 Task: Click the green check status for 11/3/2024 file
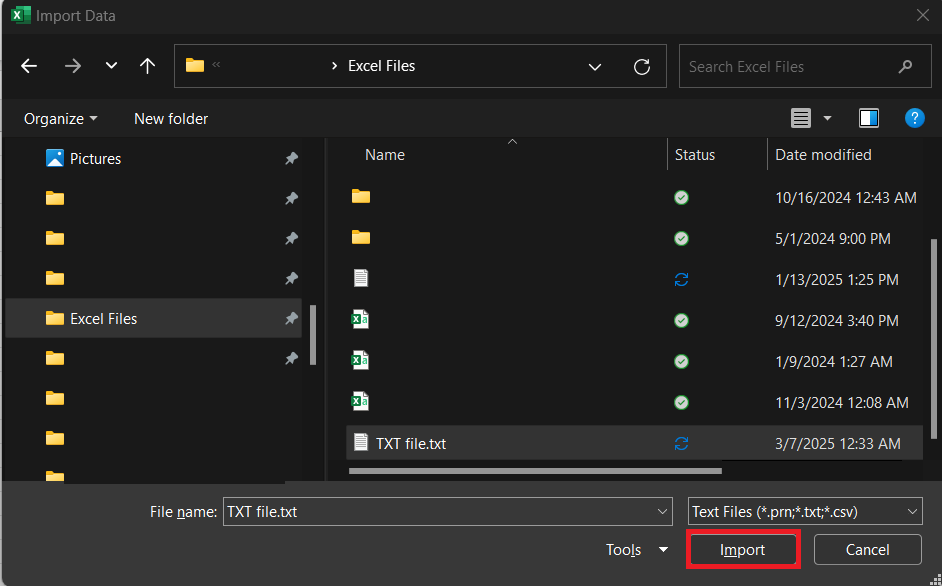(x=681, y=402)
